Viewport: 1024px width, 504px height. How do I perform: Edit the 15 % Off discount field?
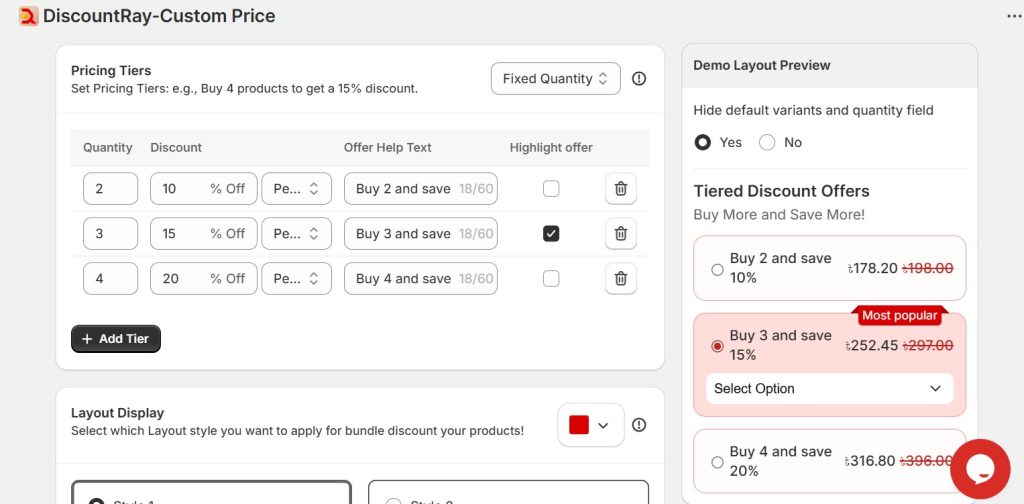[x=204, y=234]
